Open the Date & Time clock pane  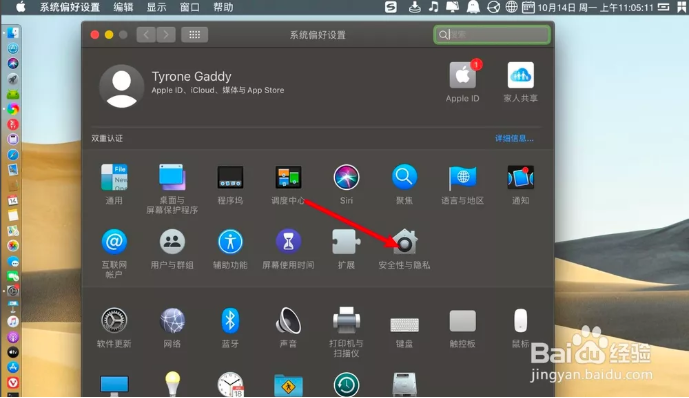(x=230, y=385)
